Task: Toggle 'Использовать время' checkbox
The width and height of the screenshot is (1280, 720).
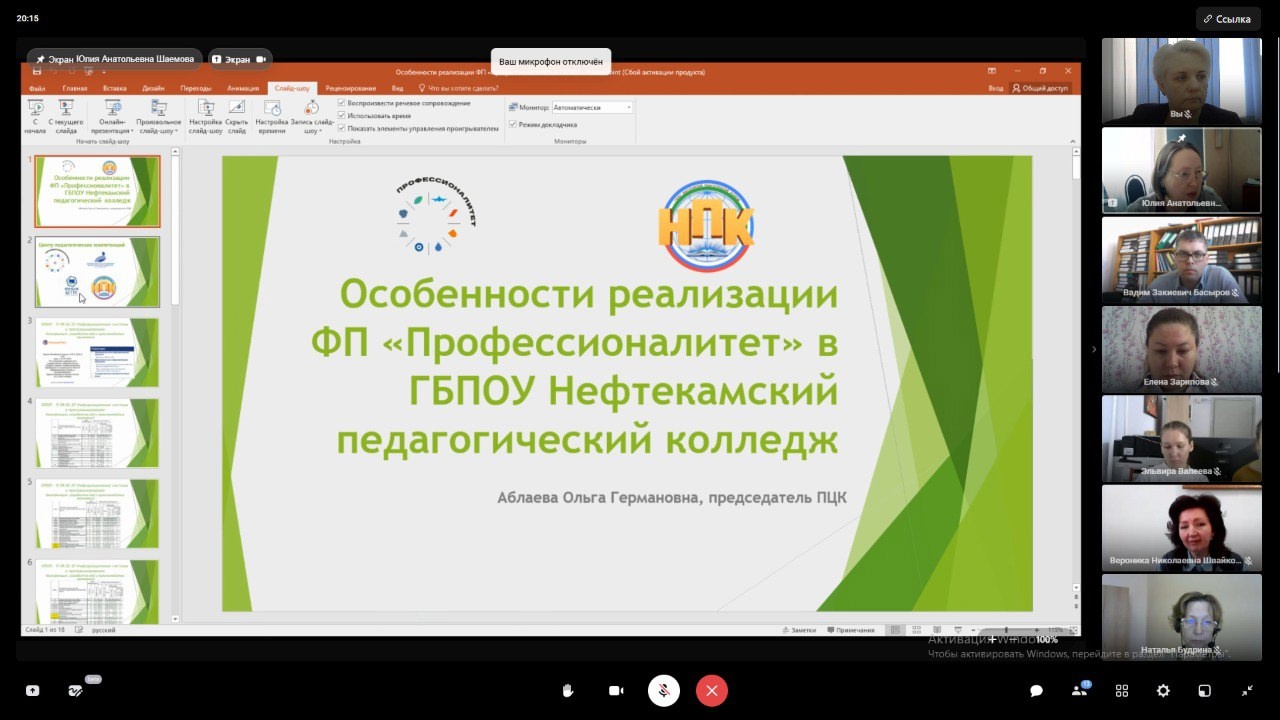Action: pos(342,116)
